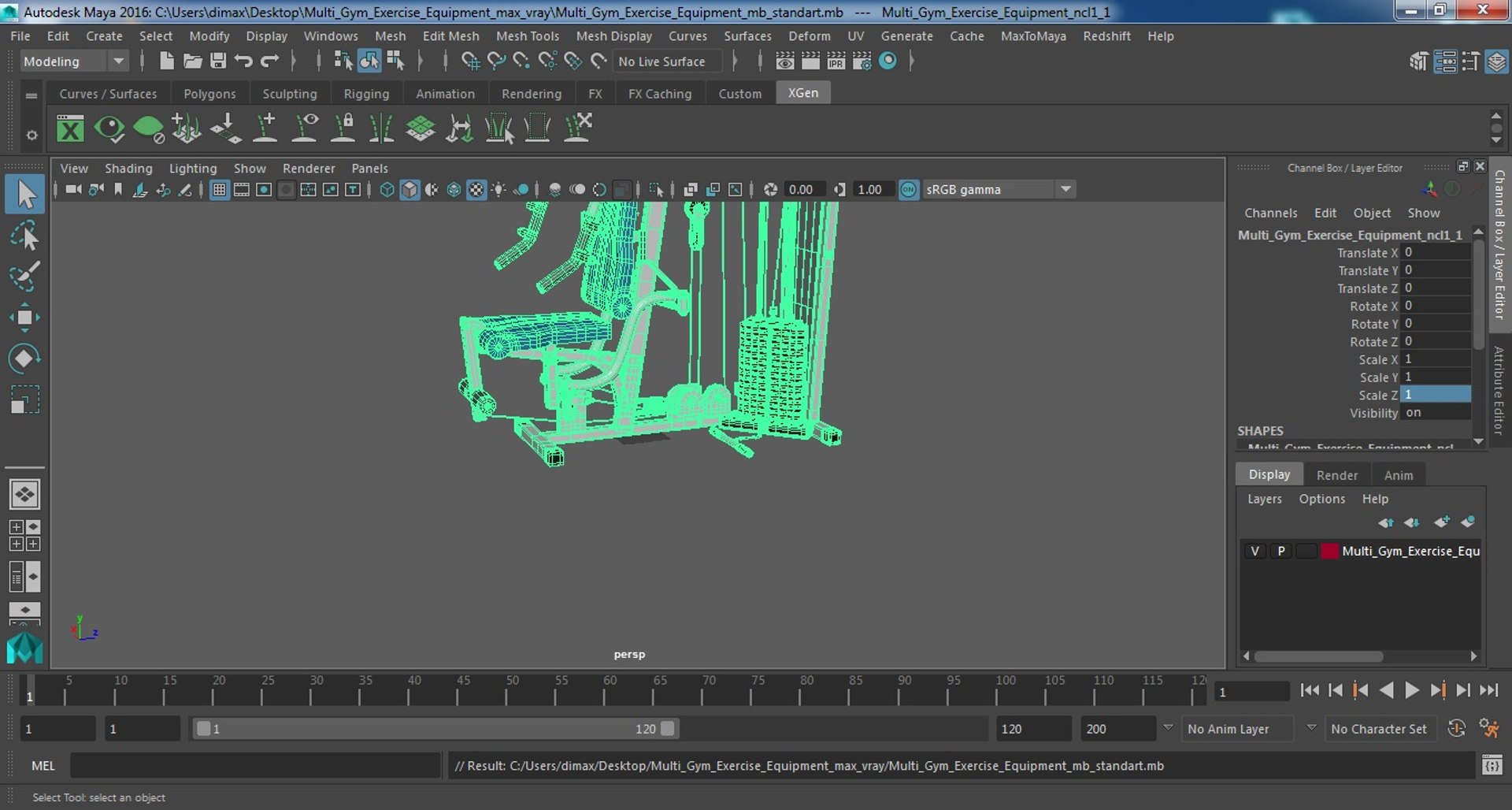The width and height of the screenshot is (1512, 810).
Task: Click the red layer color swatch
Action: click(1329, 551)
